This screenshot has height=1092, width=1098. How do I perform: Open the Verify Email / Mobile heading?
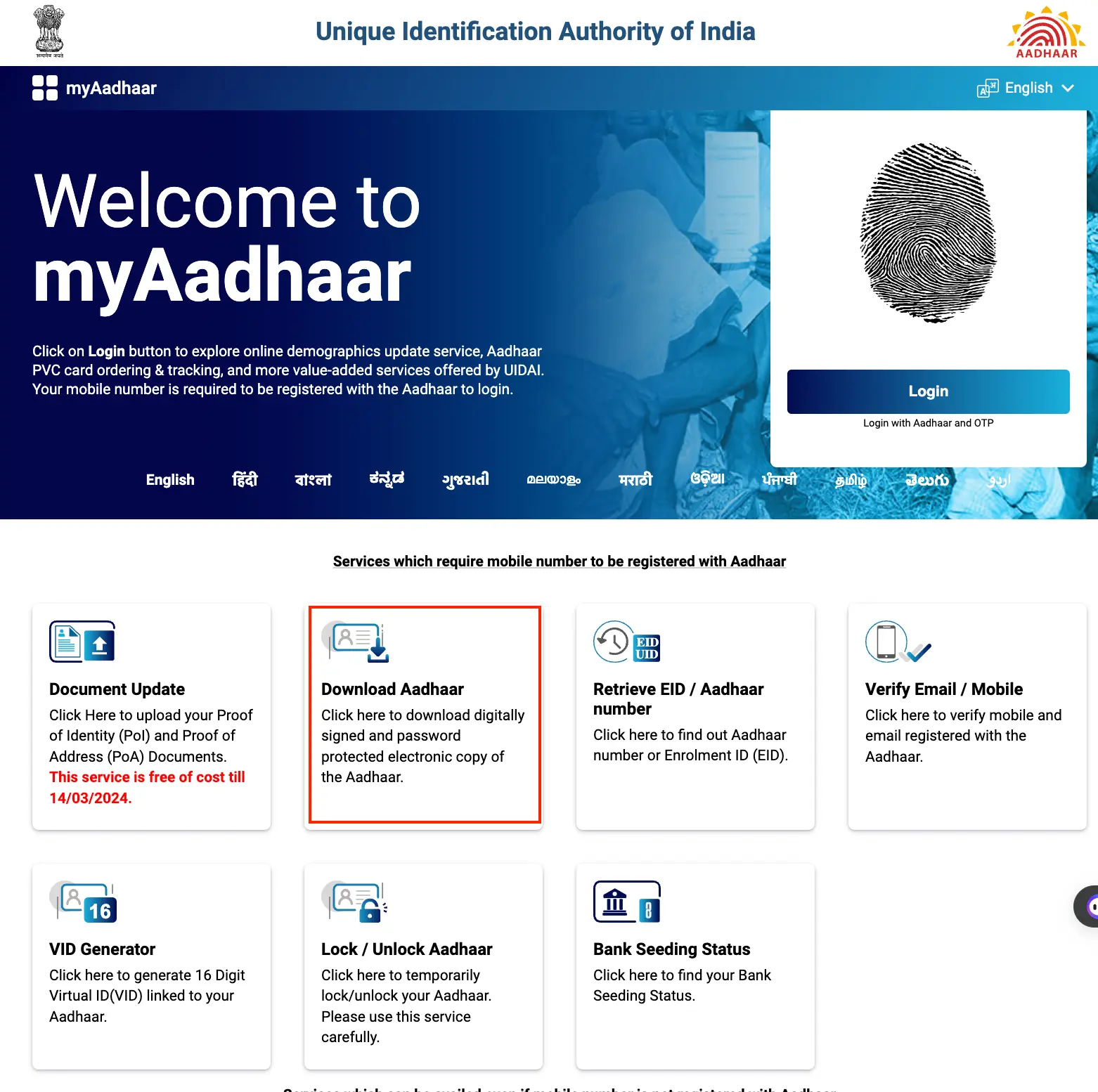tap(944, 689)
